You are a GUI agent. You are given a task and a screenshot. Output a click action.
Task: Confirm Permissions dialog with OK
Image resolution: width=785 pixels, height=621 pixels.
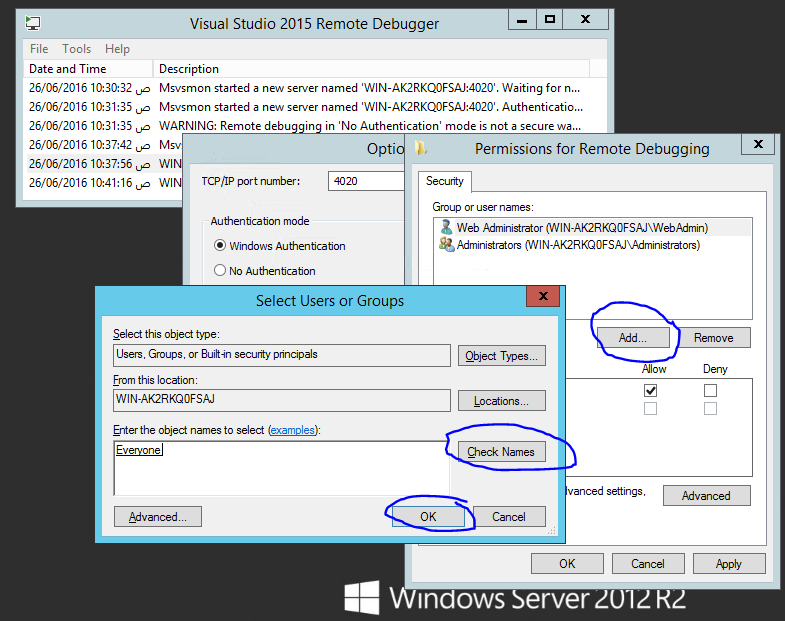[x=567, y=563]
